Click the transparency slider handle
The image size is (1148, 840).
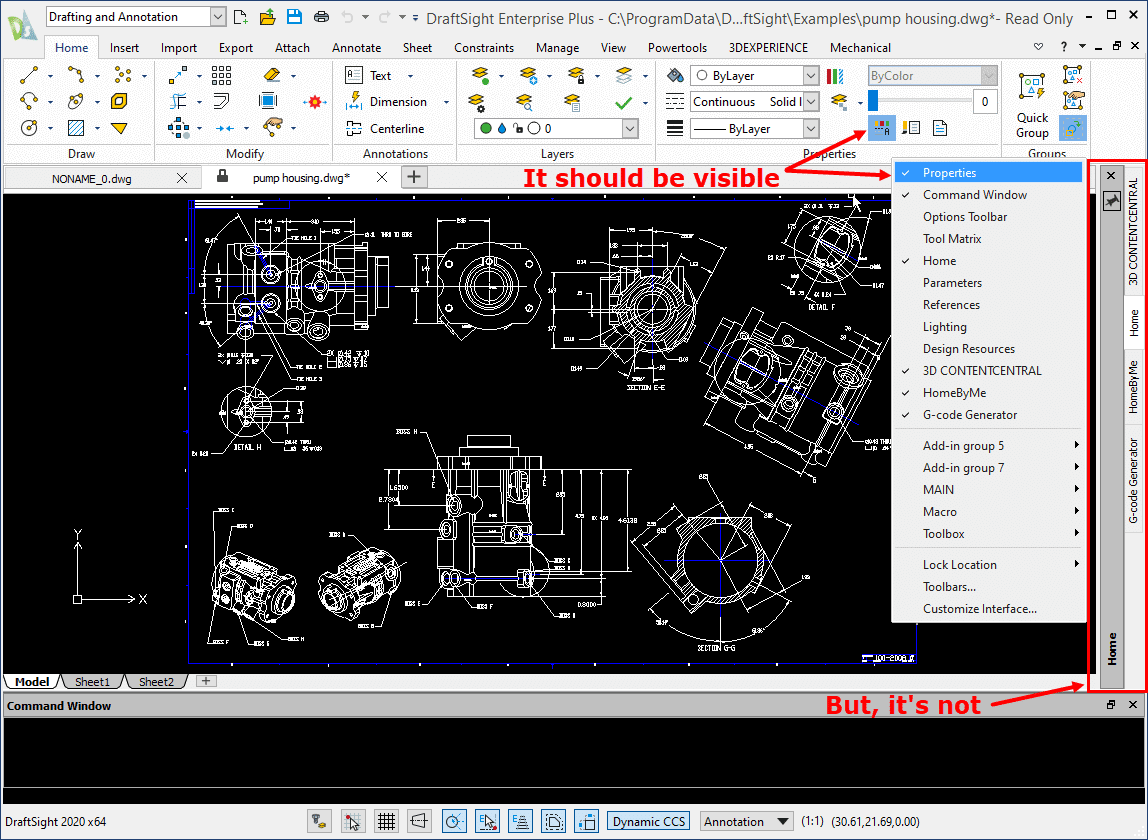click(873, 100)
